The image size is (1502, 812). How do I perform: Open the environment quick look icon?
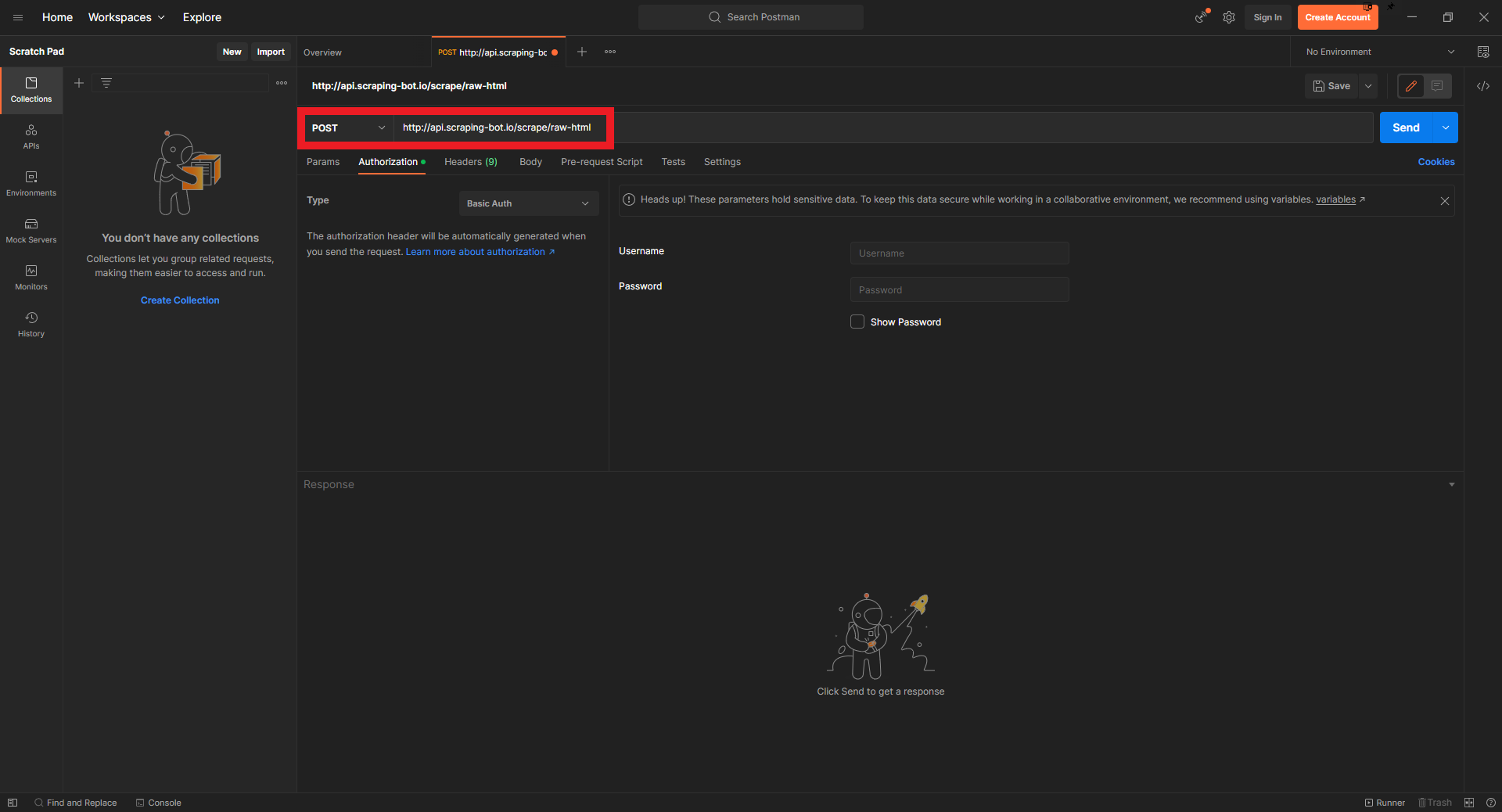tap(1483, 52)
